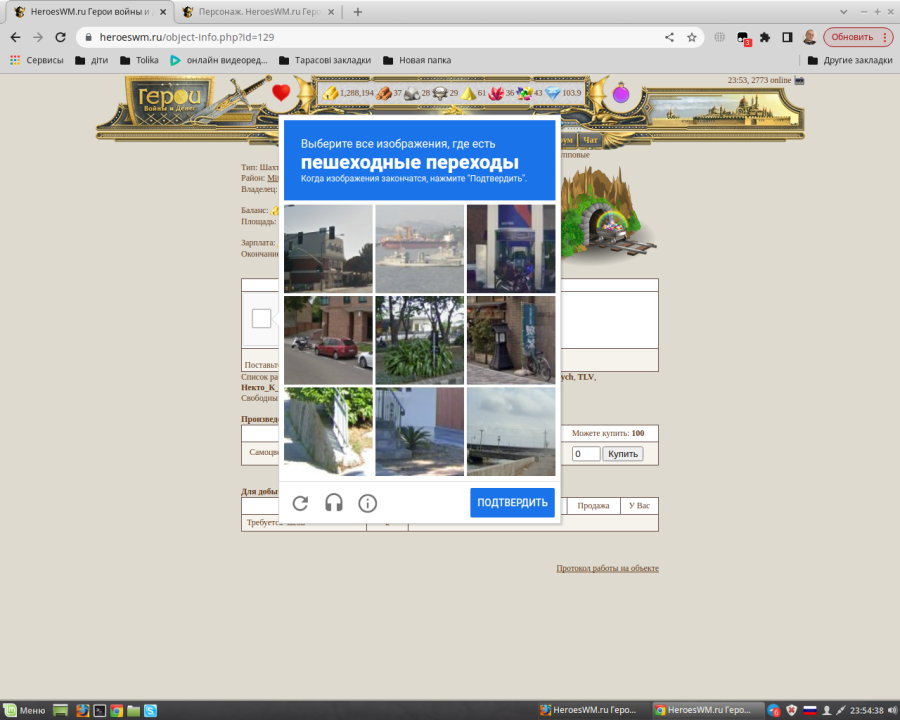Open the Chrome profile avatar
The height and width of the screenshot is (720, 900).
[x=809, y=37]
